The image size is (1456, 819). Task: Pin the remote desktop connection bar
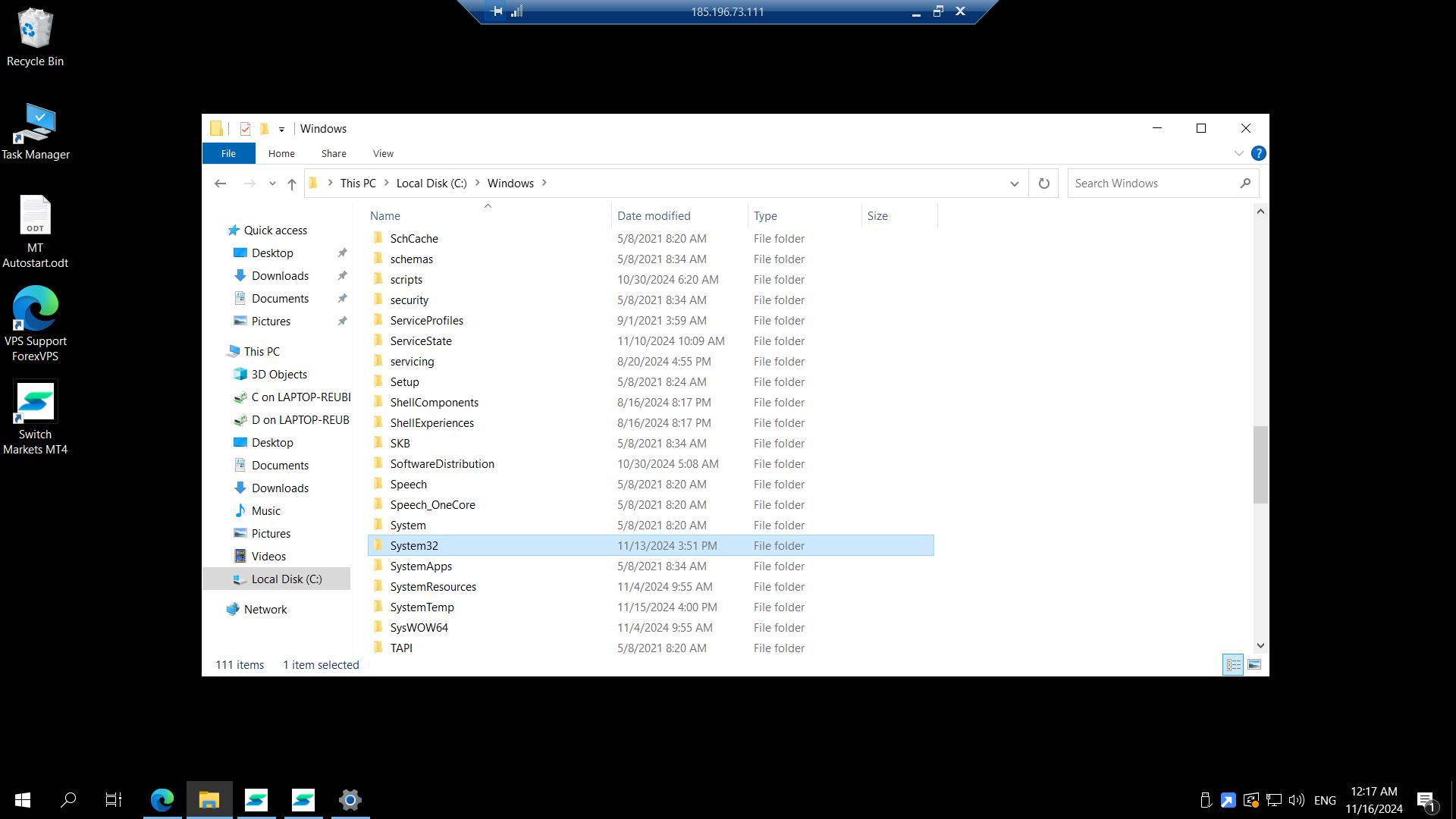[x=496, y=11]
